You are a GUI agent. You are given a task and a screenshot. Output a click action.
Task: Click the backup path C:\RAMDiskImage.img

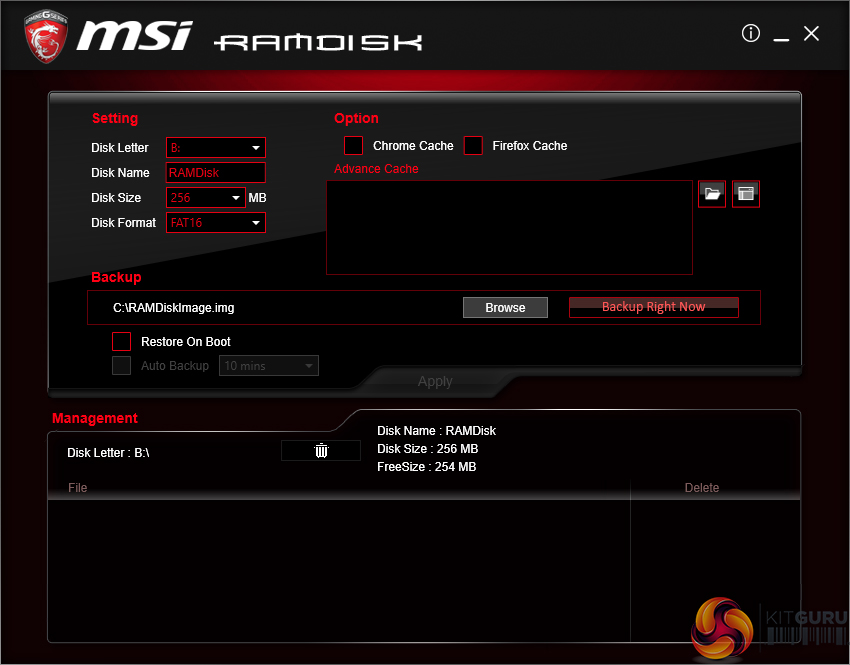pos(173,308)
